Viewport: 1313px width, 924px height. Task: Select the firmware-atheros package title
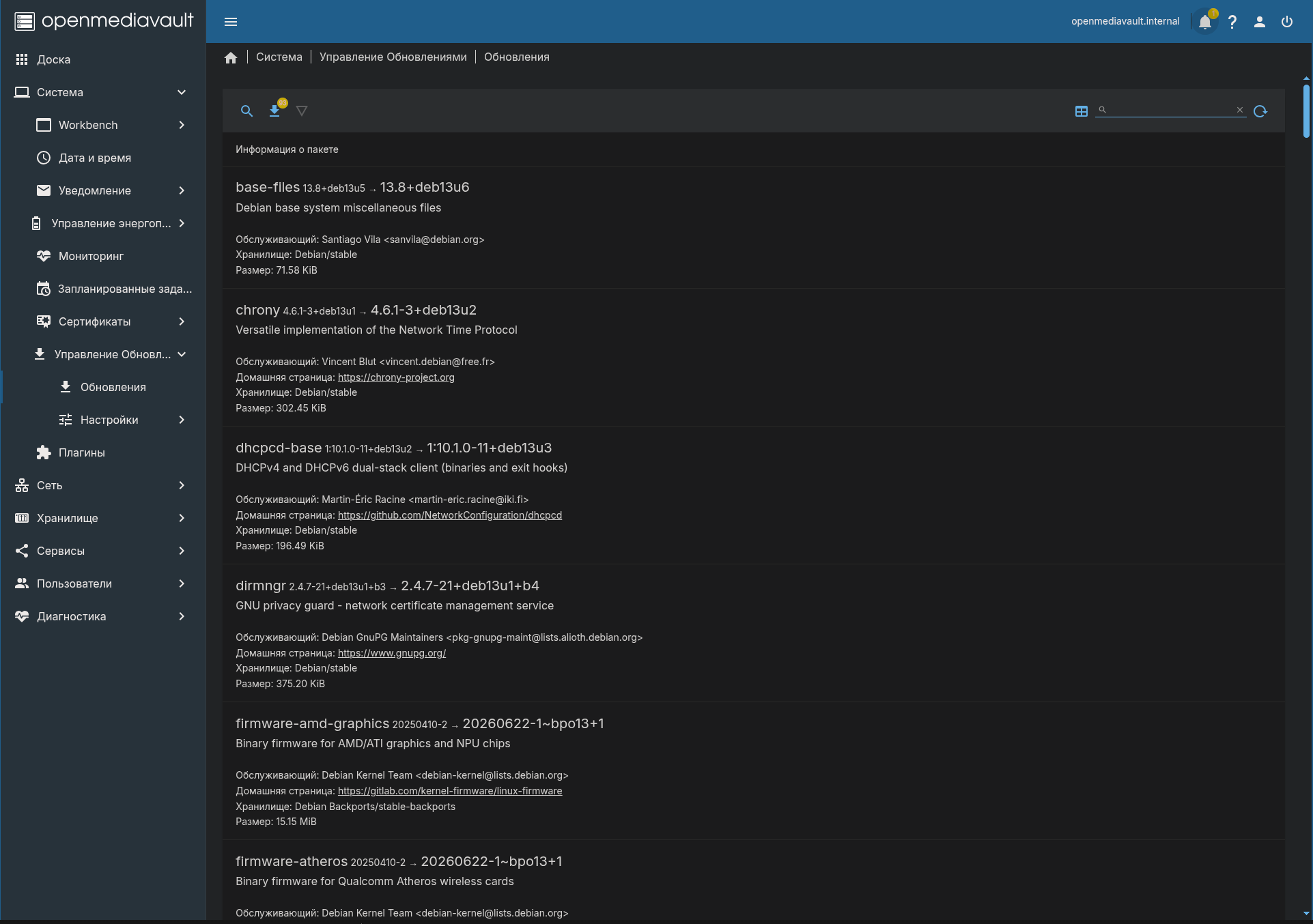[x=292, y=861]
